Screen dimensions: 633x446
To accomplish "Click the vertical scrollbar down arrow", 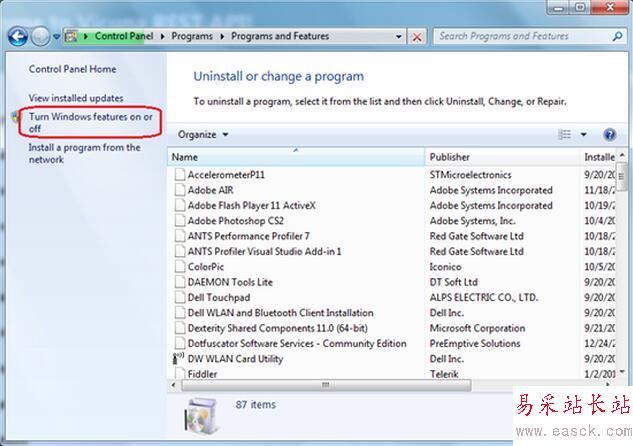I will coord(622,372).
